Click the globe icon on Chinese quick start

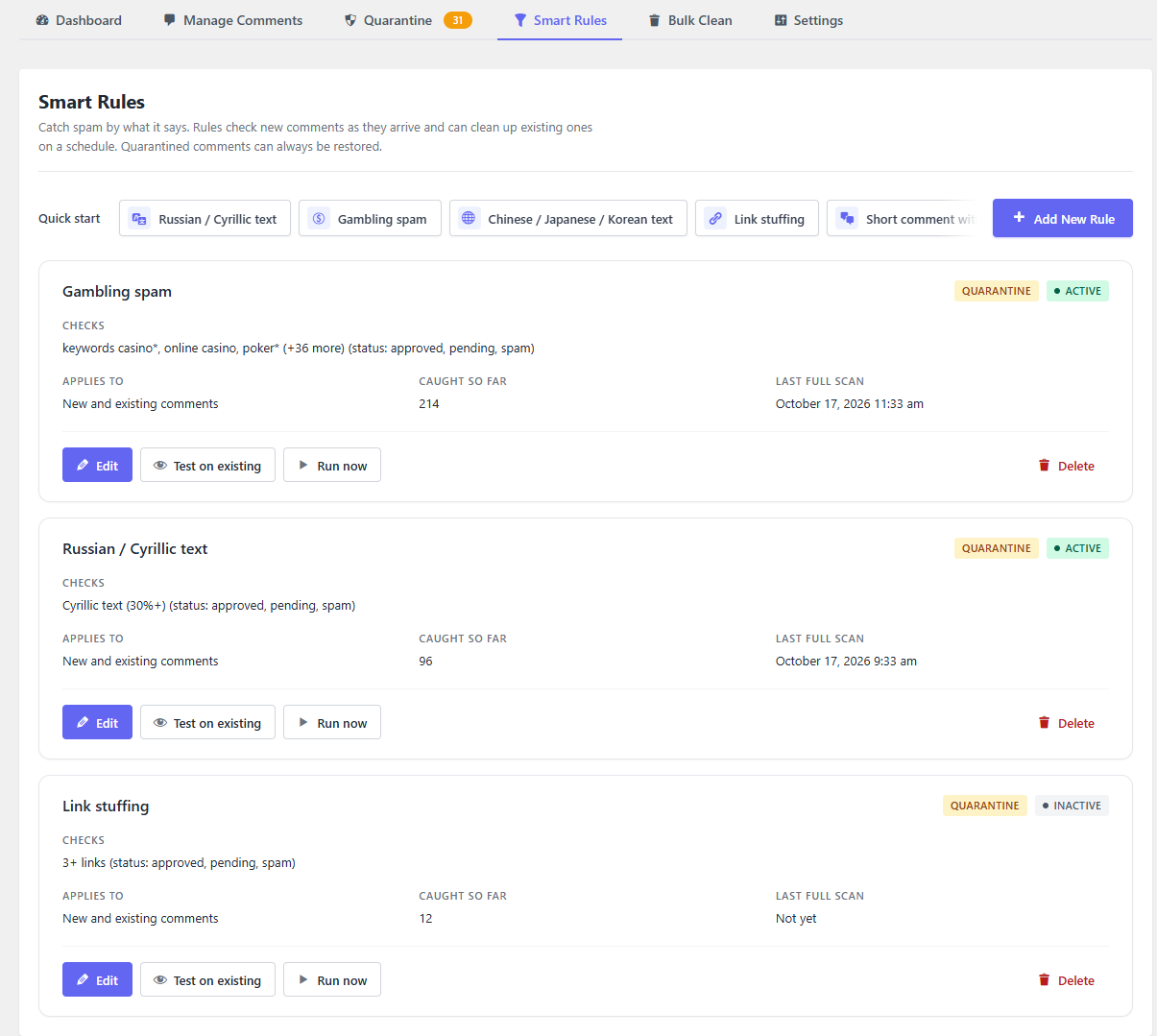469,218
